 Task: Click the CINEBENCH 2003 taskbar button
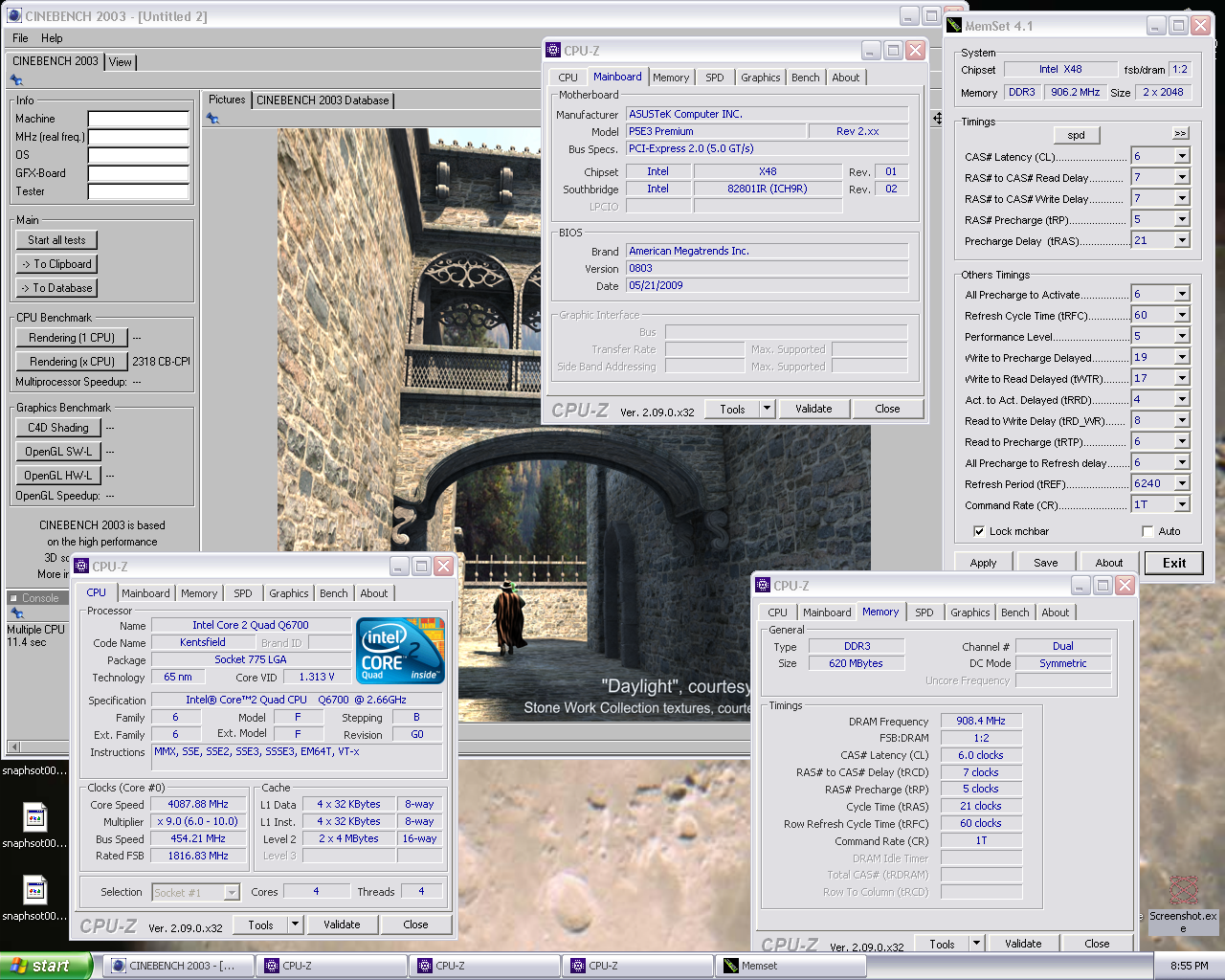[x=179, y=966]
